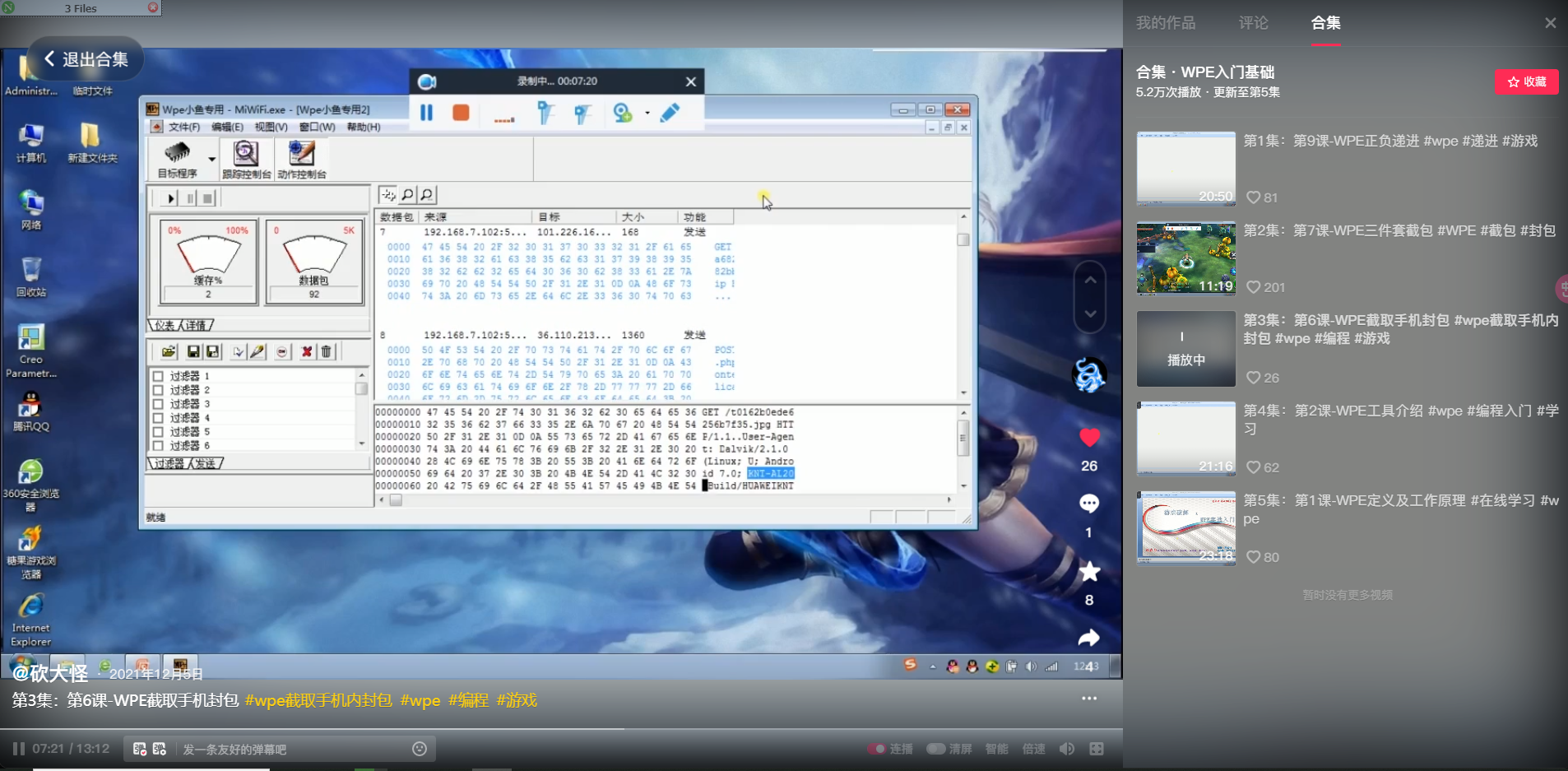
Task: Go to previous video with up chevron
Action: (x=1090, y=281)
